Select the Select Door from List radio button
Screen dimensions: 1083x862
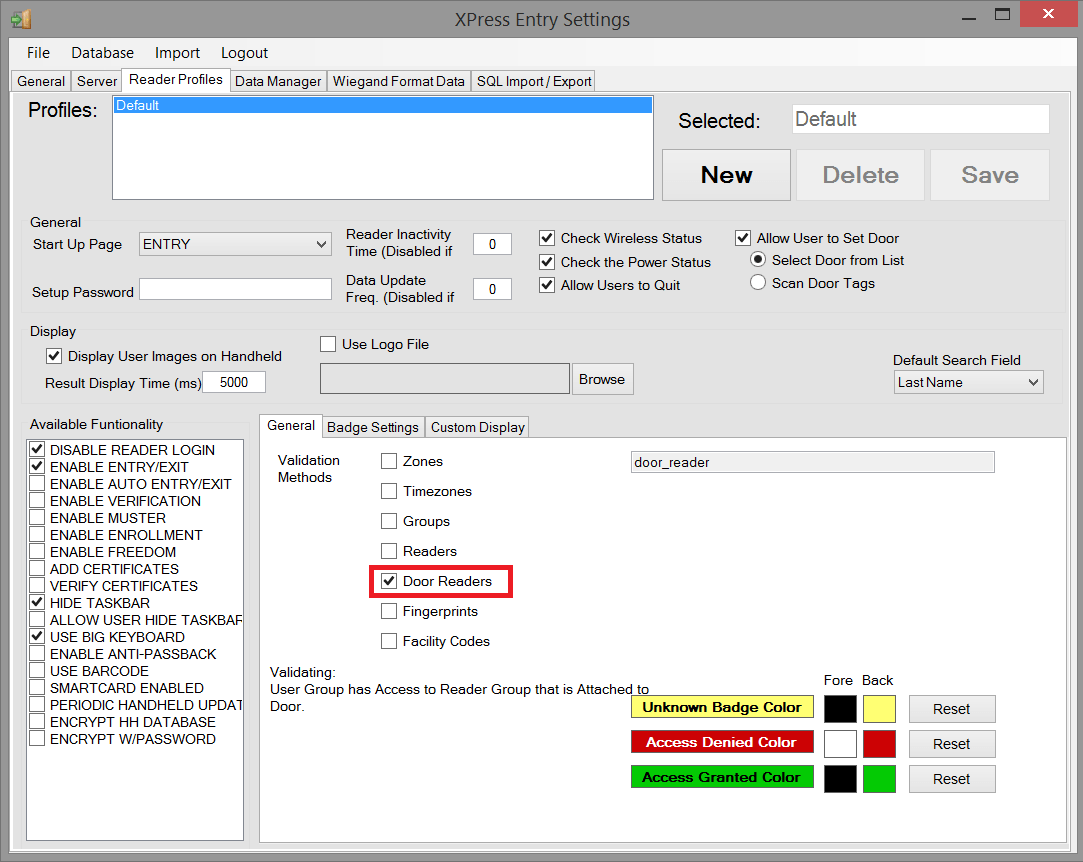coord(758,260)
